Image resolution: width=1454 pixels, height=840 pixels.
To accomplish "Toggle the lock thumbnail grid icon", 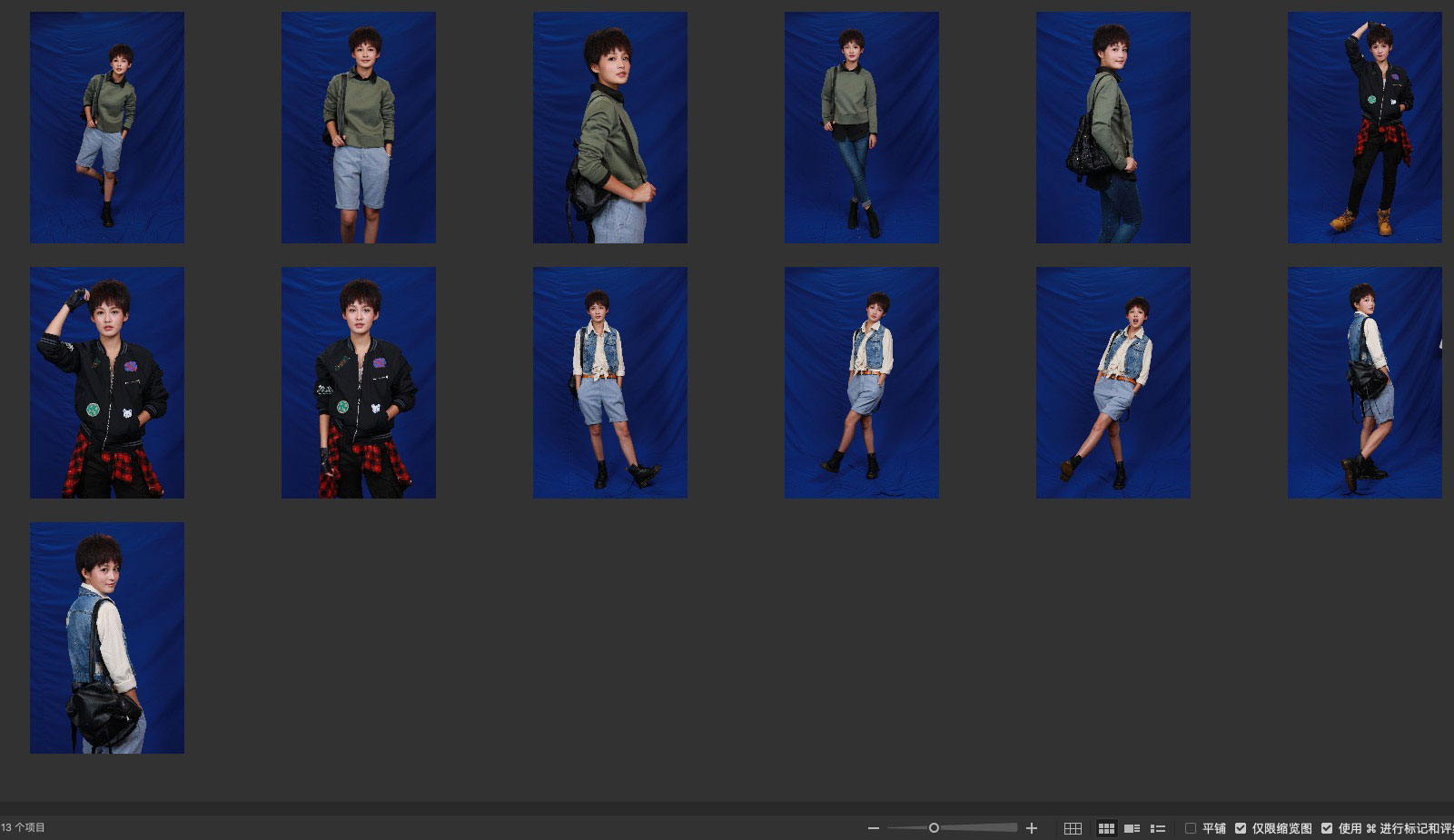I will [1073, 828].
